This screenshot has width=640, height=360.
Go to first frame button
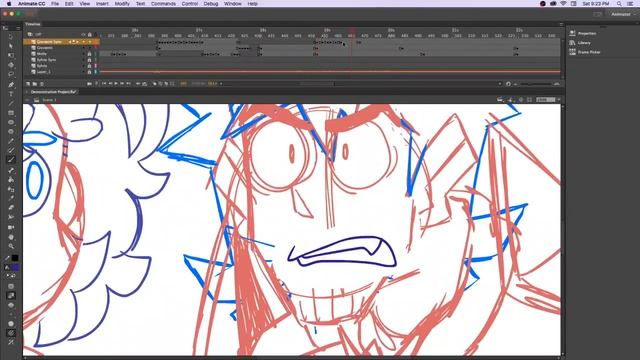tap(104, 84)
